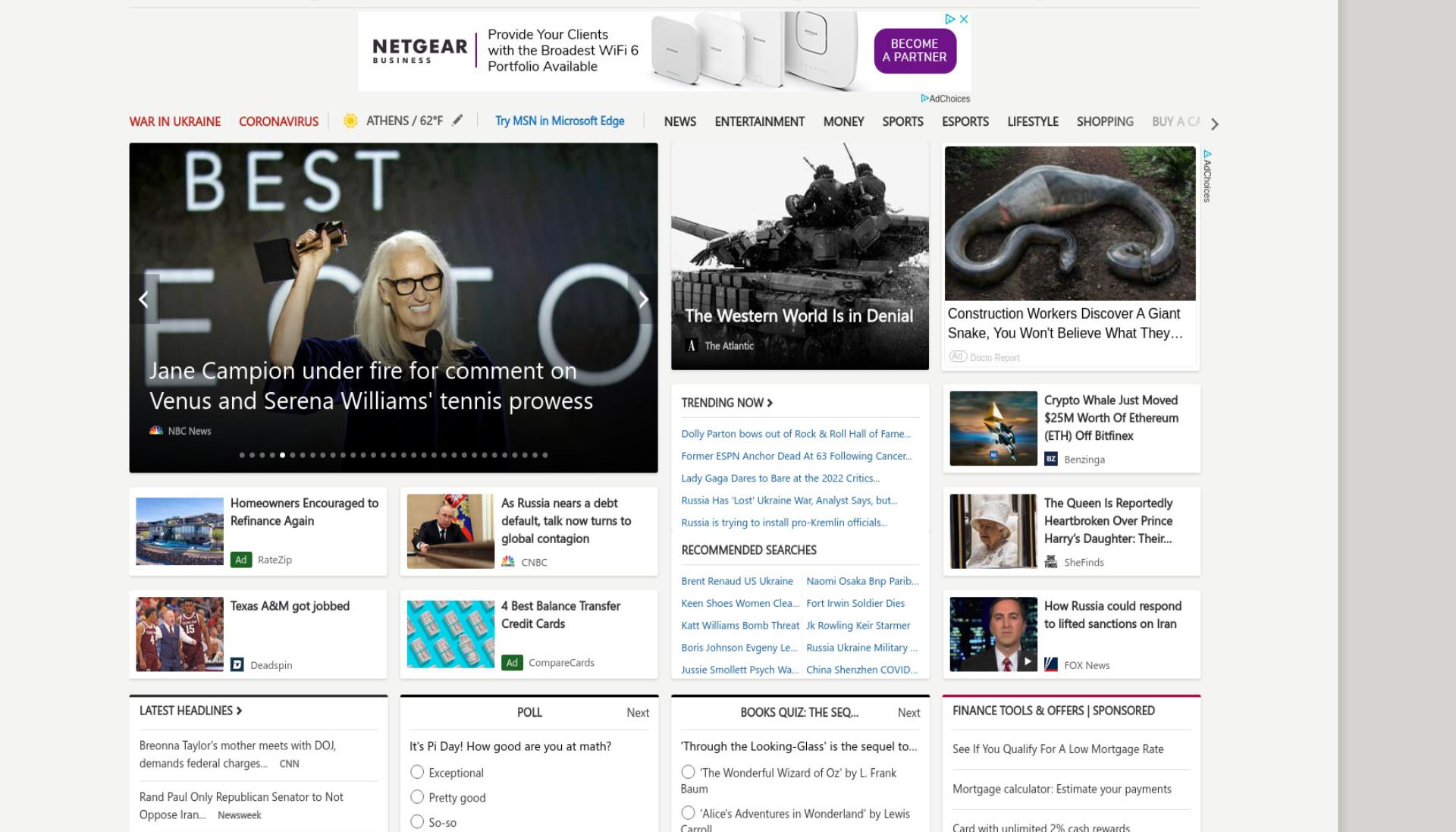Open 4 Best Balance Transfer Credit Cards
Screen dimensions: 1456x832
coord(560,614)
